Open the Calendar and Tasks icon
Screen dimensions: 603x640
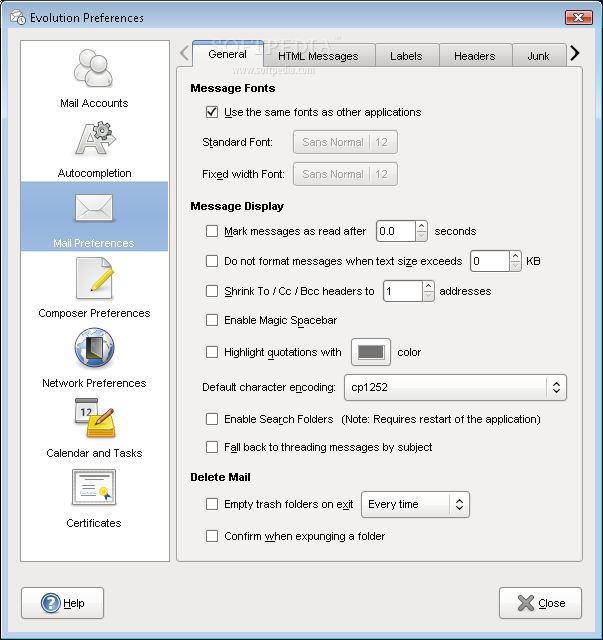tap(95, 418)
